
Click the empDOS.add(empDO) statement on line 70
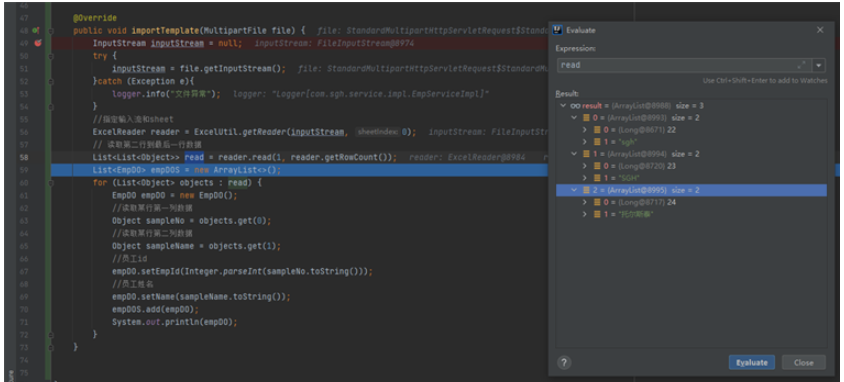(x=155, y=309)
